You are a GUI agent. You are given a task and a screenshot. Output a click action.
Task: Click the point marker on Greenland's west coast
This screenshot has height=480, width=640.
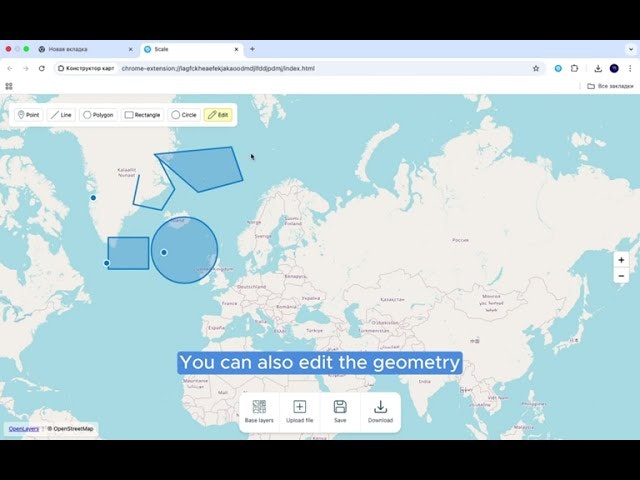point(93,198)
